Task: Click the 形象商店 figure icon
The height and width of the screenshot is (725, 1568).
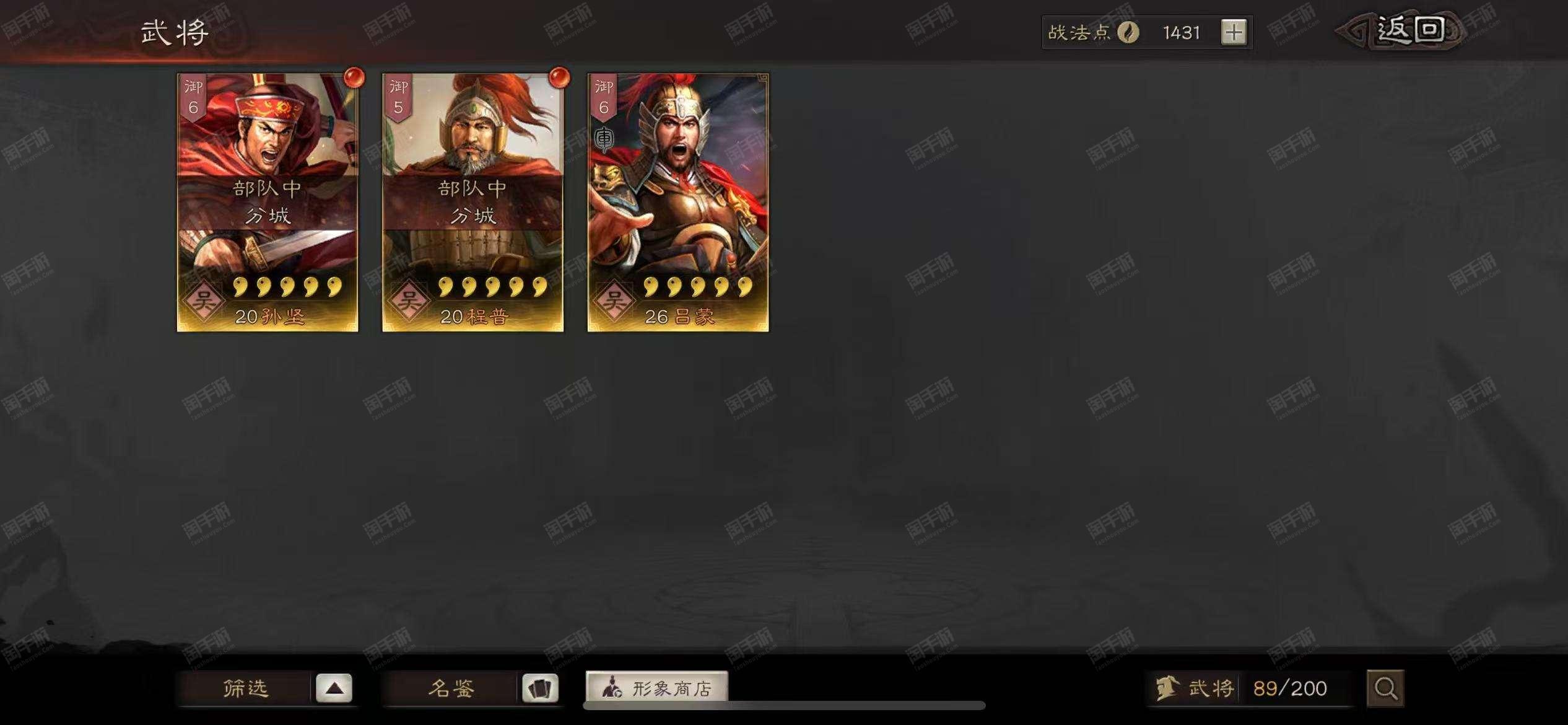Action: pyautogui.click(x=612, y=688)
